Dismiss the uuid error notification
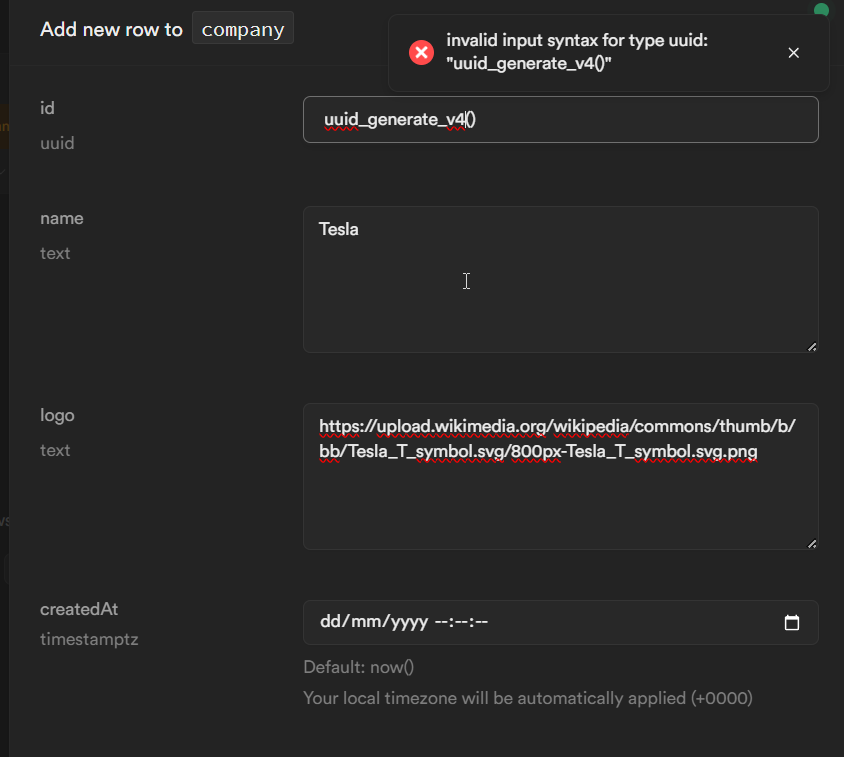The height and width of the screenshot is (757, 844). coord(793,53)
